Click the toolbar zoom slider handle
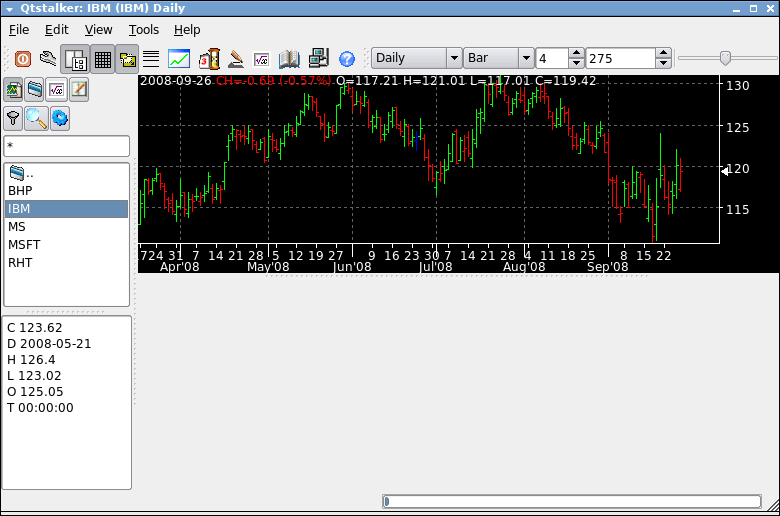The width and height of the screenshot is (780, 516). (x=725, y=58)
